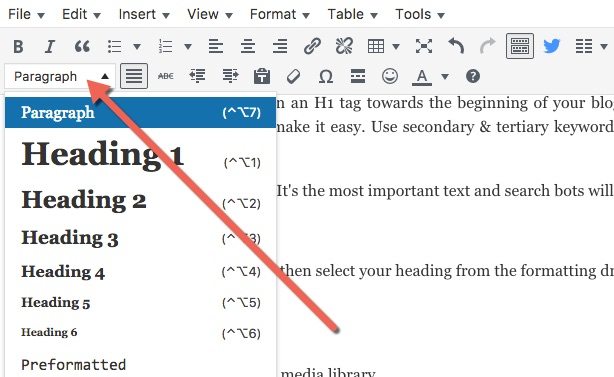Viewport: 614px width, 377px height.
Task: Open the View menu
Action: pos(210,14)
